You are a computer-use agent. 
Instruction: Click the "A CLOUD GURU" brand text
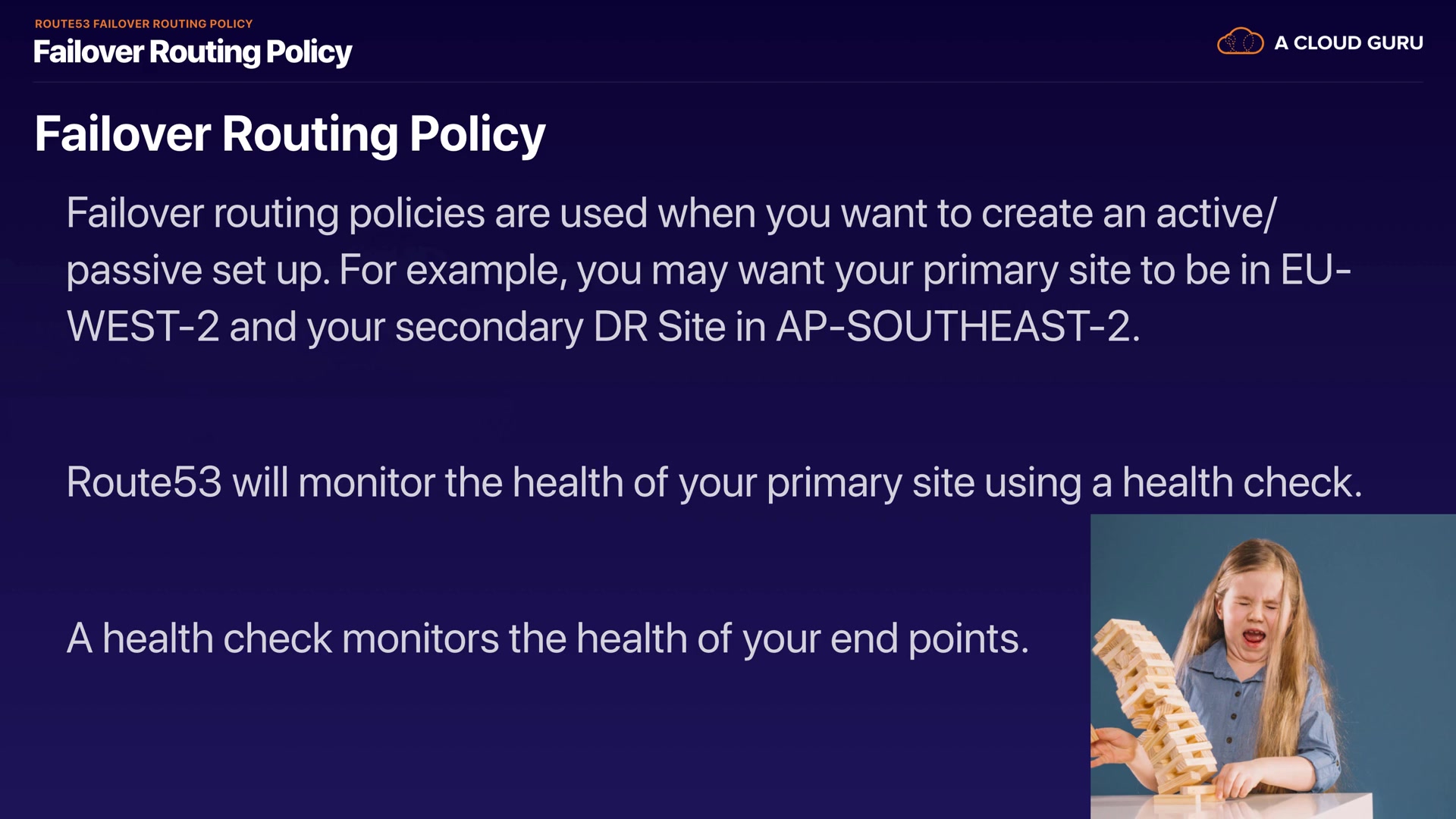(x=1348, y=43)
